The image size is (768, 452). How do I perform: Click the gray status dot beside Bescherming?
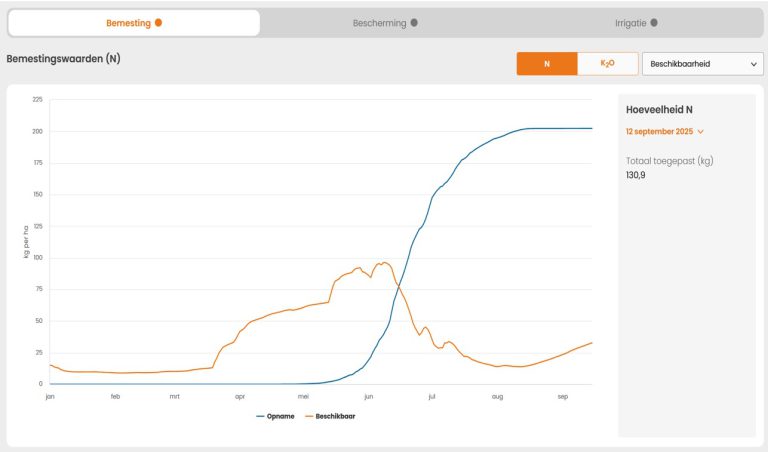[x=414, y=22]
